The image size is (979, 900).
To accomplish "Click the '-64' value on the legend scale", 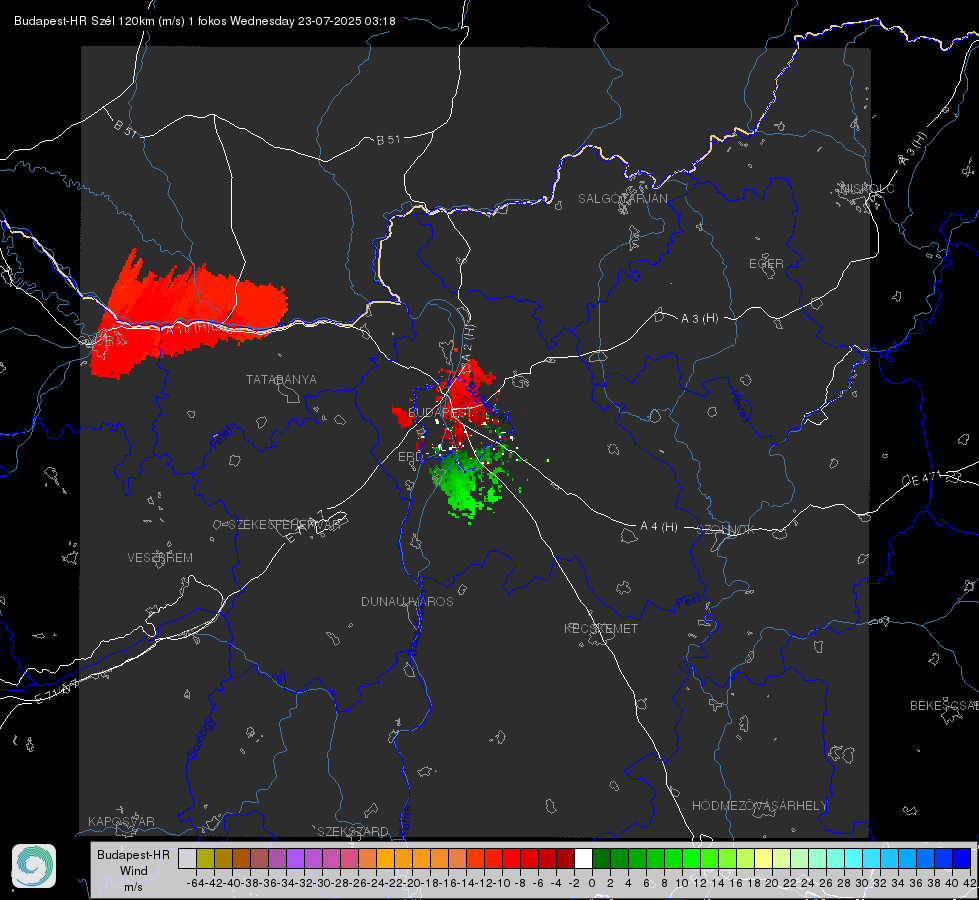I will [195, 883].
